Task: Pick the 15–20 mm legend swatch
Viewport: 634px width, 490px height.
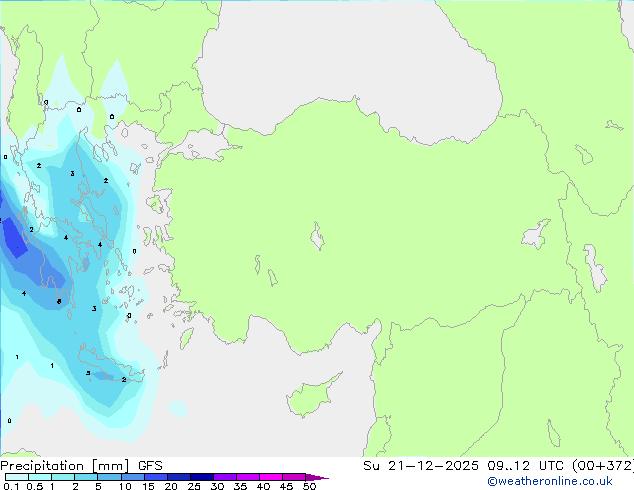Action: point(156,477)
